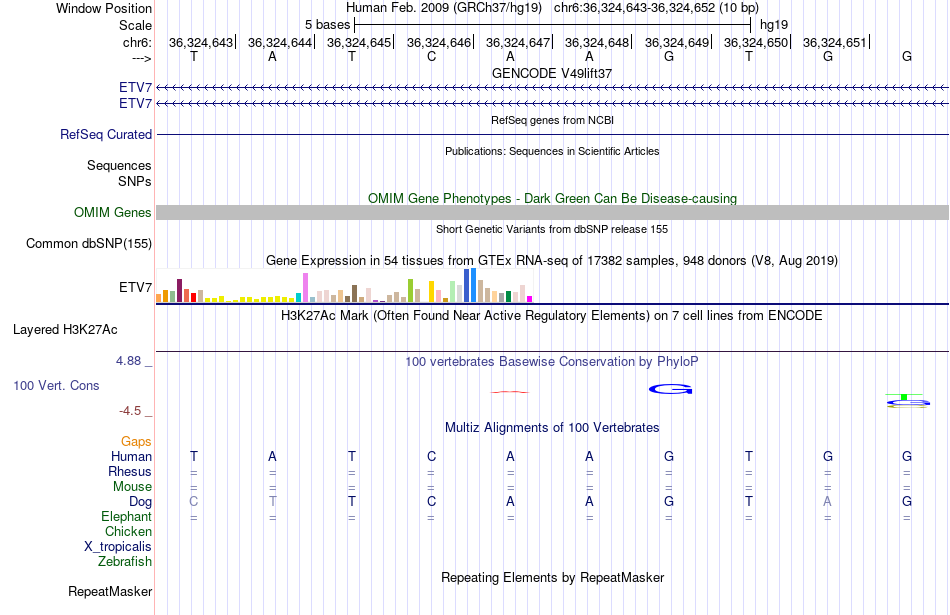Select the Chicken alignment row label
Screen dimensions: 950x615
pos(128,531)
